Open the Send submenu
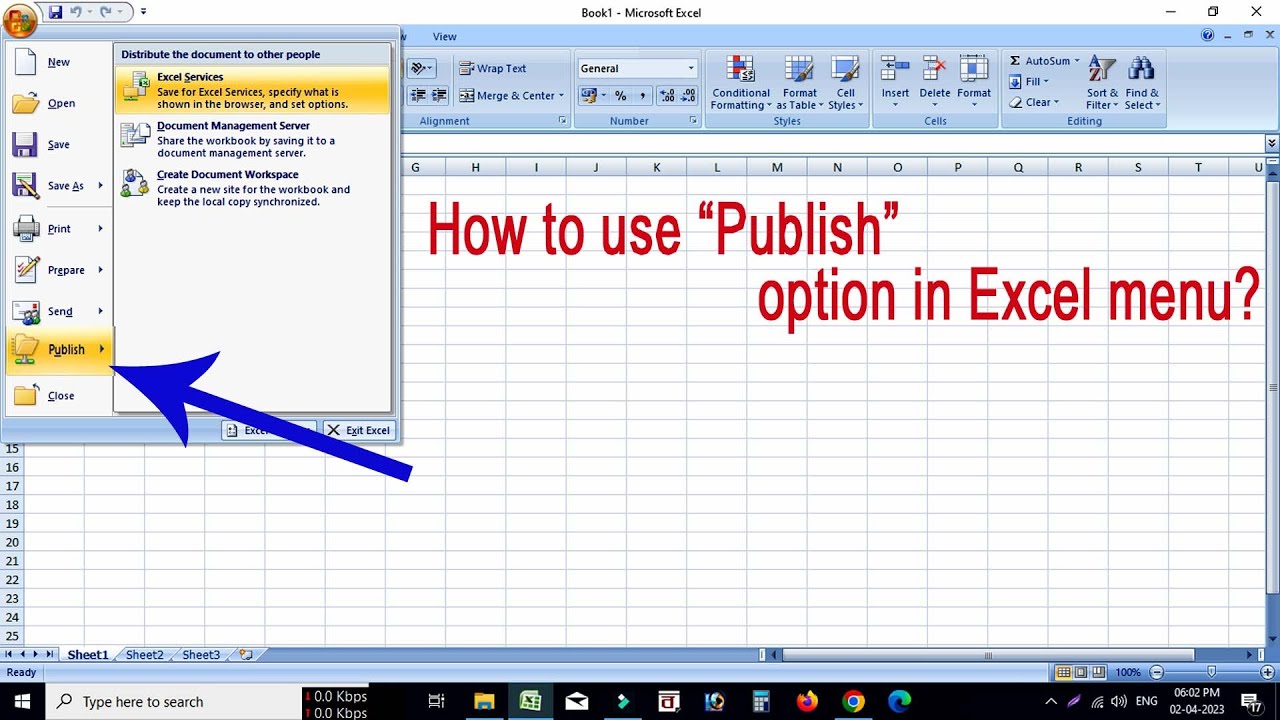This screenshot has width=1280, height=720. pyautogui.click(x=57, y=311)
